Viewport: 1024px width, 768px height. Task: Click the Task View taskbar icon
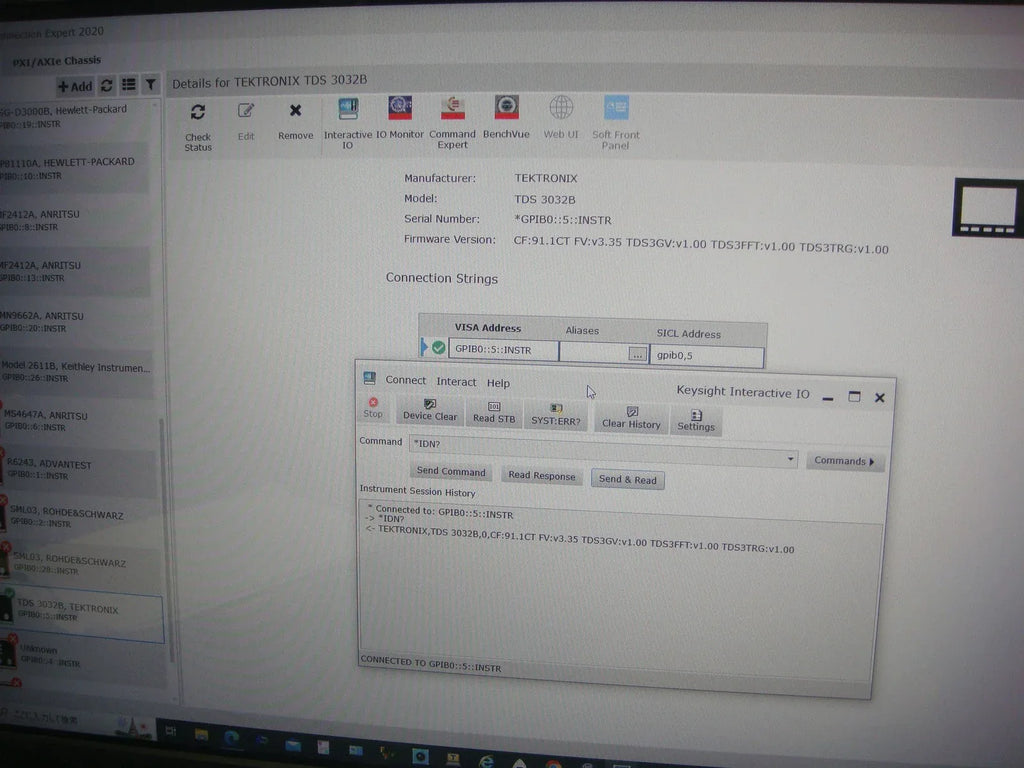(171, 731)
